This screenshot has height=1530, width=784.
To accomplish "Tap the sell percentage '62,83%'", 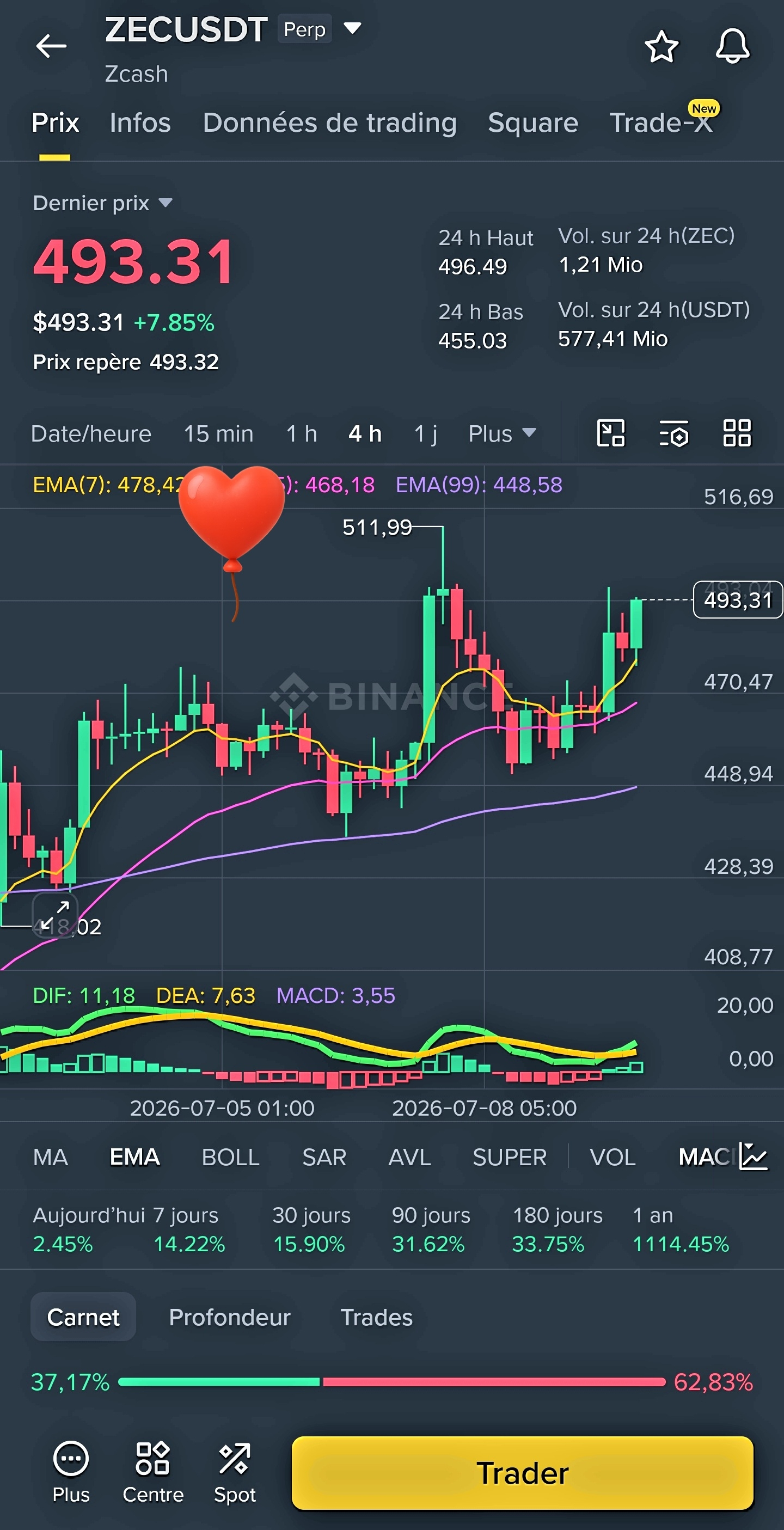I will [x=713, y=1382].
